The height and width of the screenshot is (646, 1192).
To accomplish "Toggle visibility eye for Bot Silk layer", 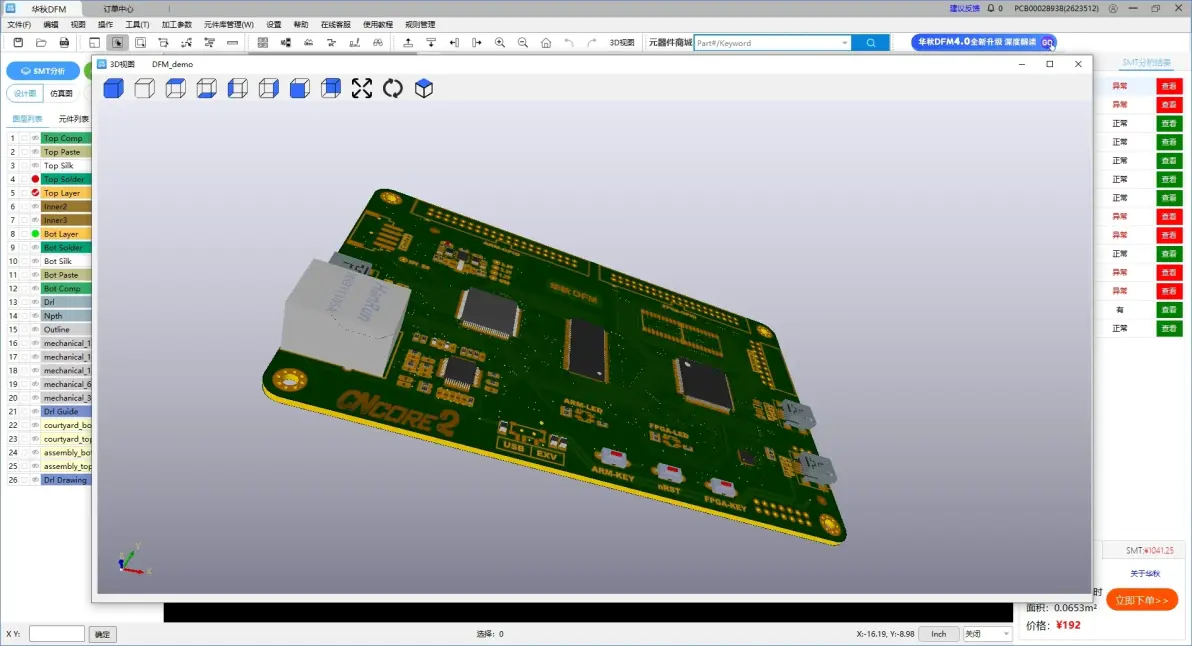I will tap(35, 261).
